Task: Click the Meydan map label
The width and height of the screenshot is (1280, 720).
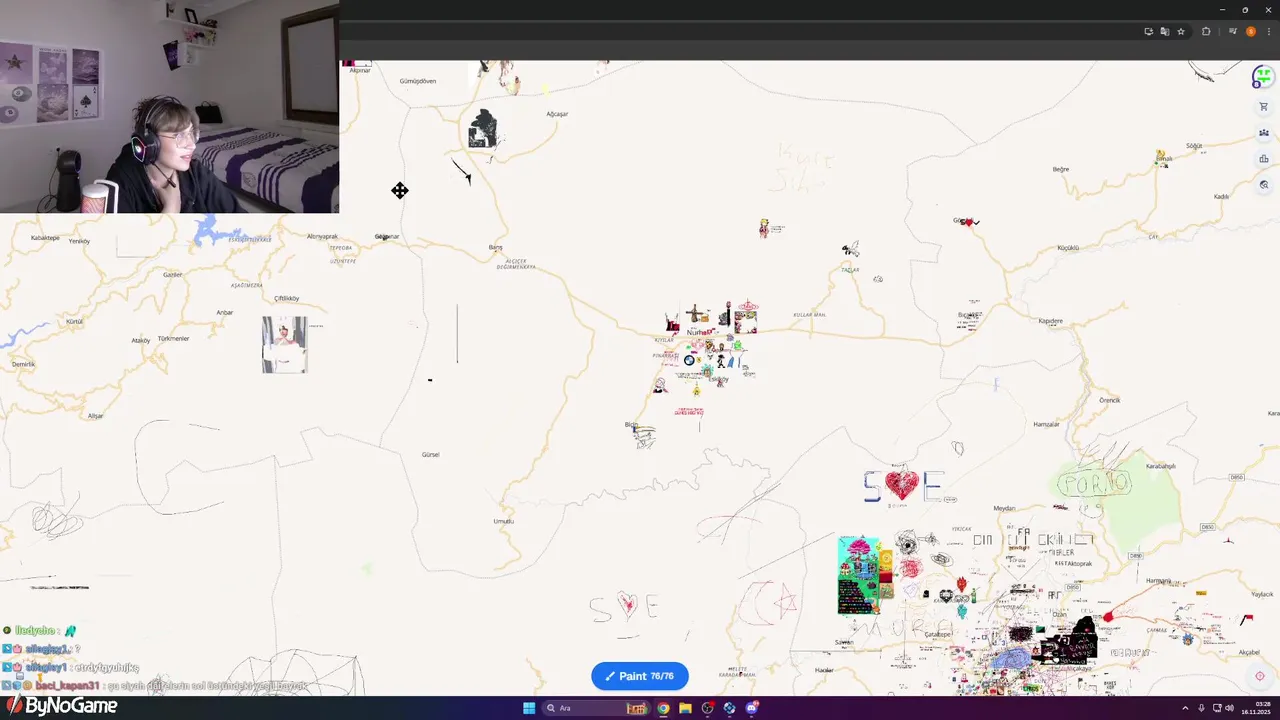Action: point(1004,508)
